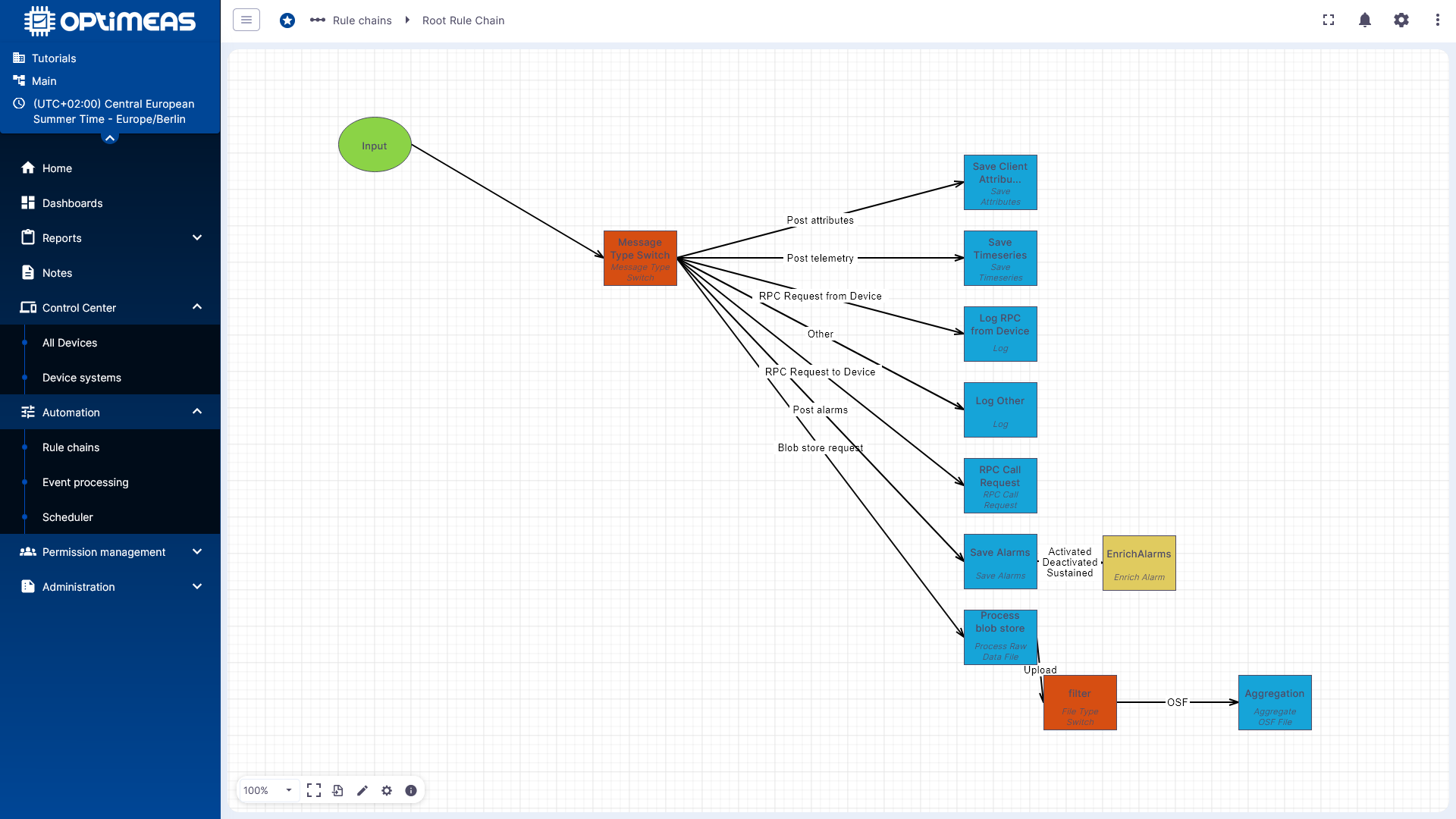Open Scheduler menu item
The image size is (1456, 819).
tap(110, 517)
